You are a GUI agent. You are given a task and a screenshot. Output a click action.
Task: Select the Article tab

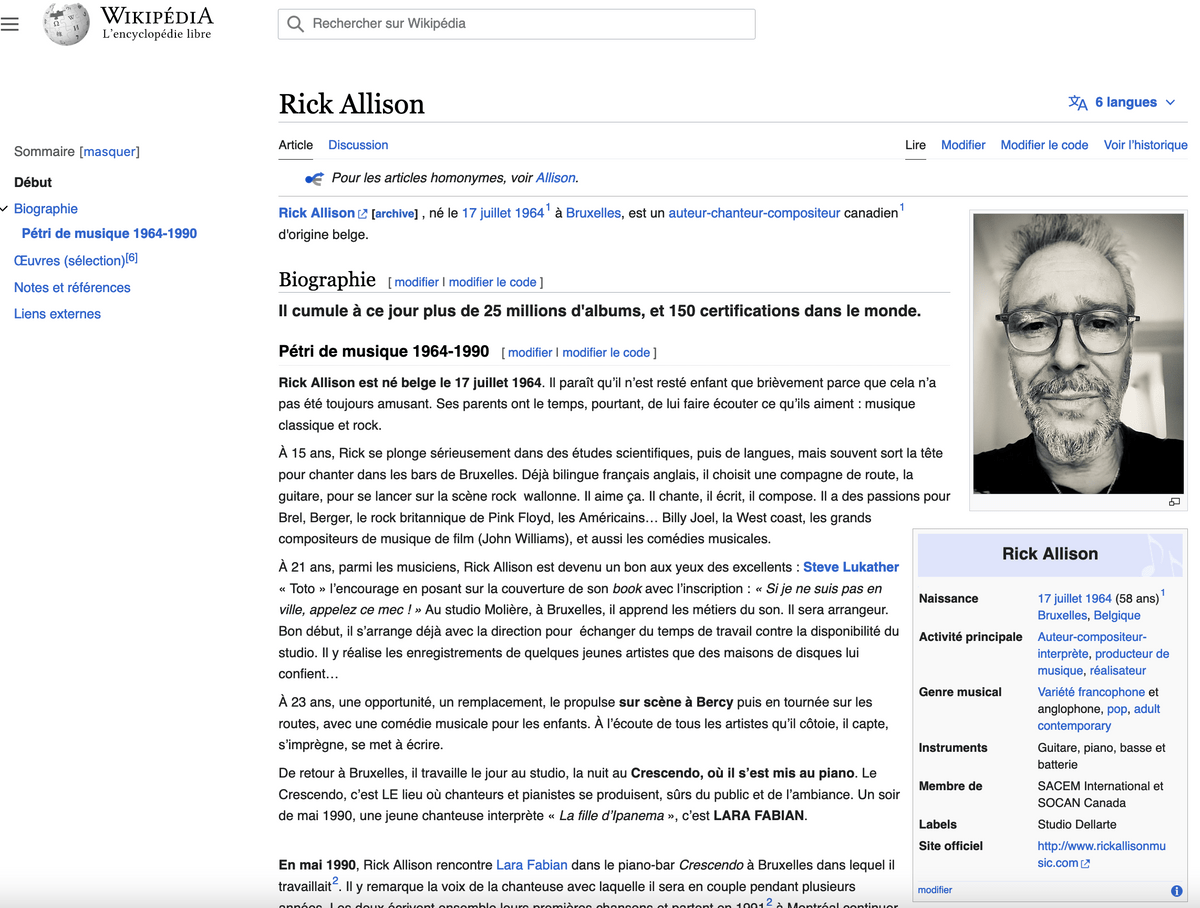tap(296, 145)
